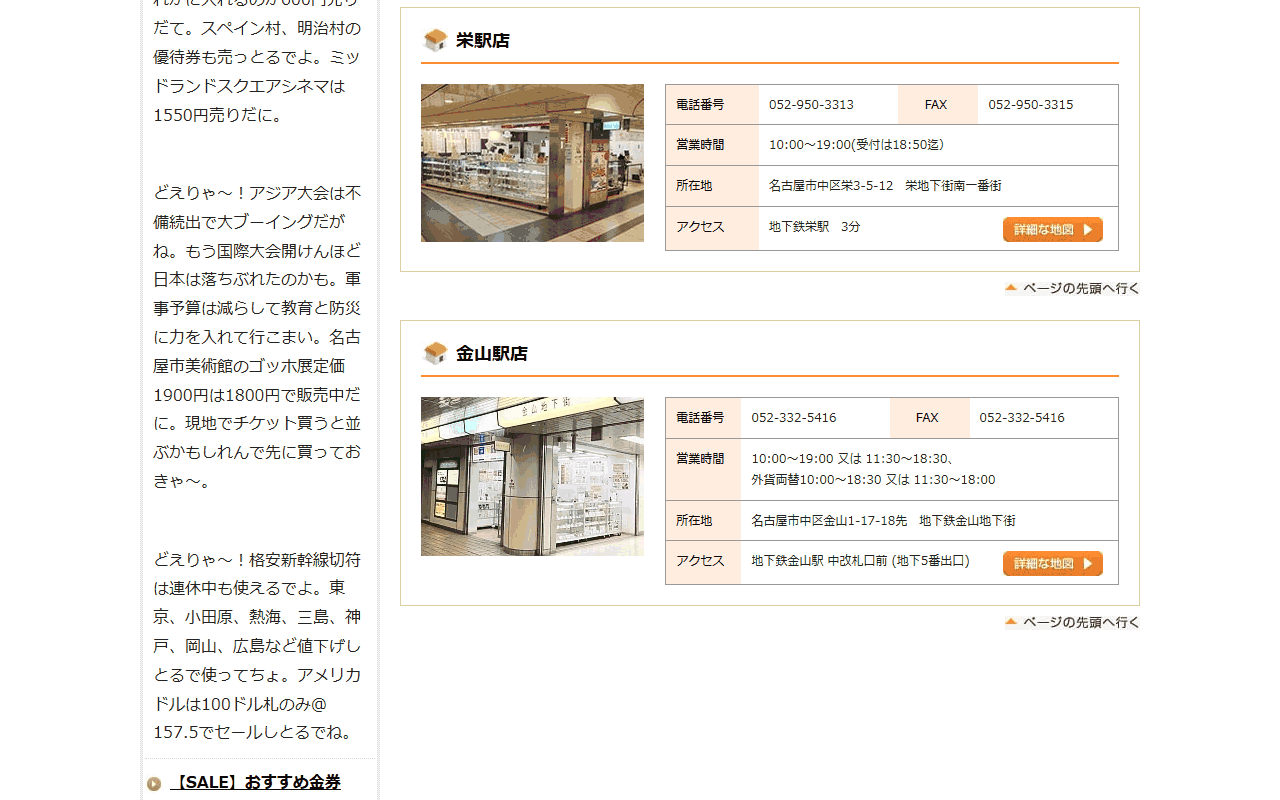Click sidebar paragraph about アジア大会
The image size is (1280, 800).
(x=258, y=337)
